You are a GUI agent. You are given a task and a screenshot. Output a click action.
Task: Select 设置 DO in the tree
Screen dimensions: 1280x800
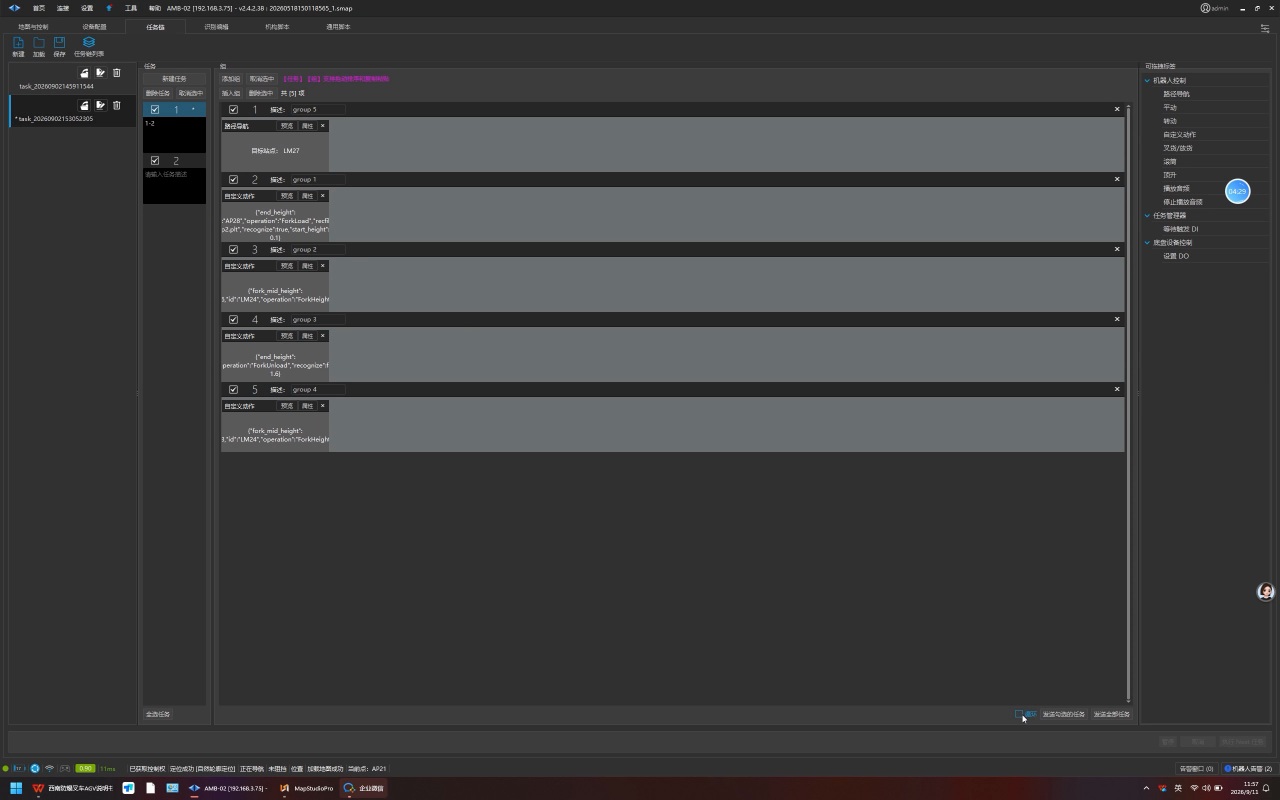click(1176, 256)
